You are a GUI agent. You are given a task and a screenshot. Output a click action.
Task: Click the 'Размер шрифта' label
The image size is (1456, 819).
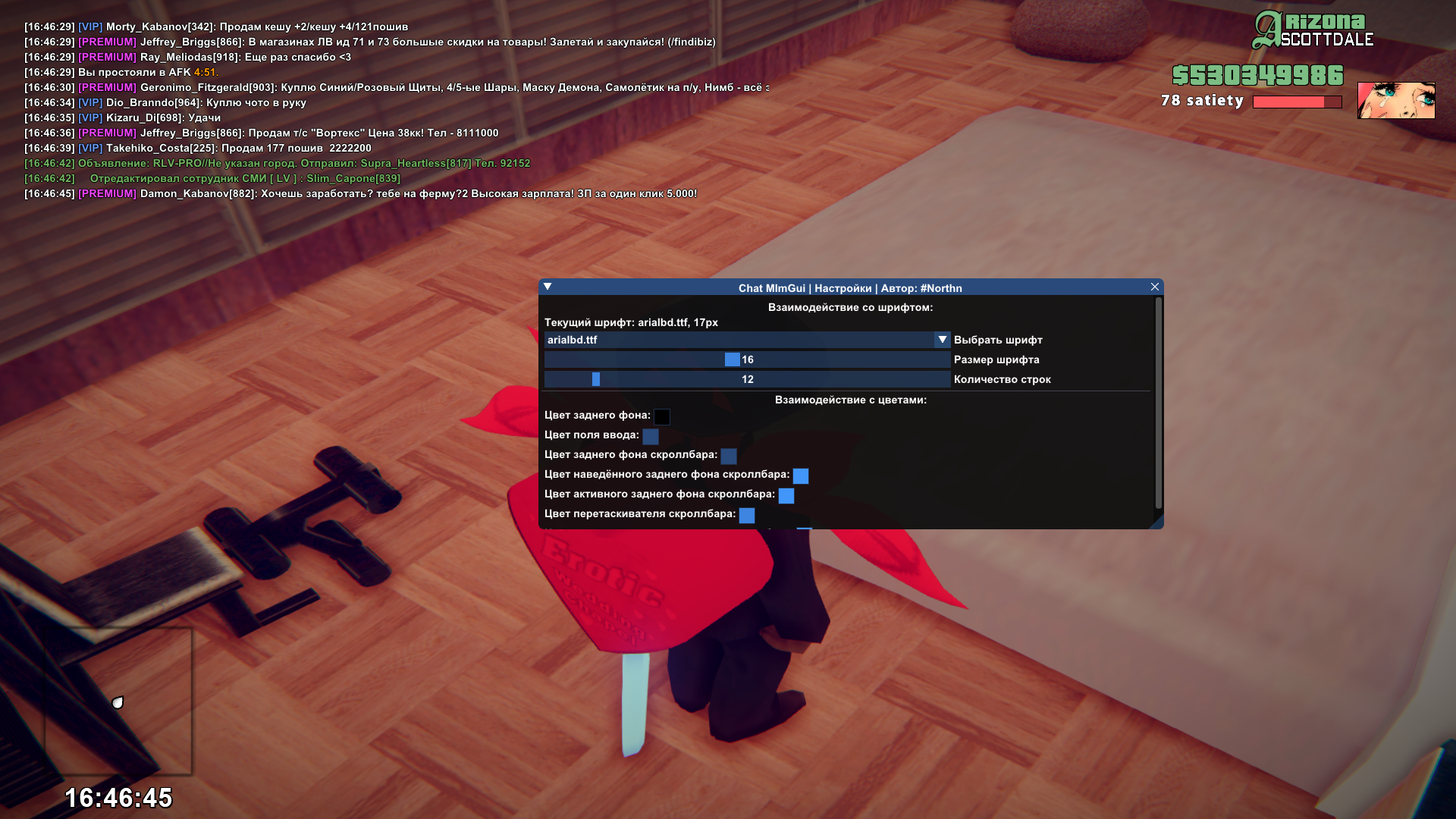pyautogui.click(x=996, y=359)
